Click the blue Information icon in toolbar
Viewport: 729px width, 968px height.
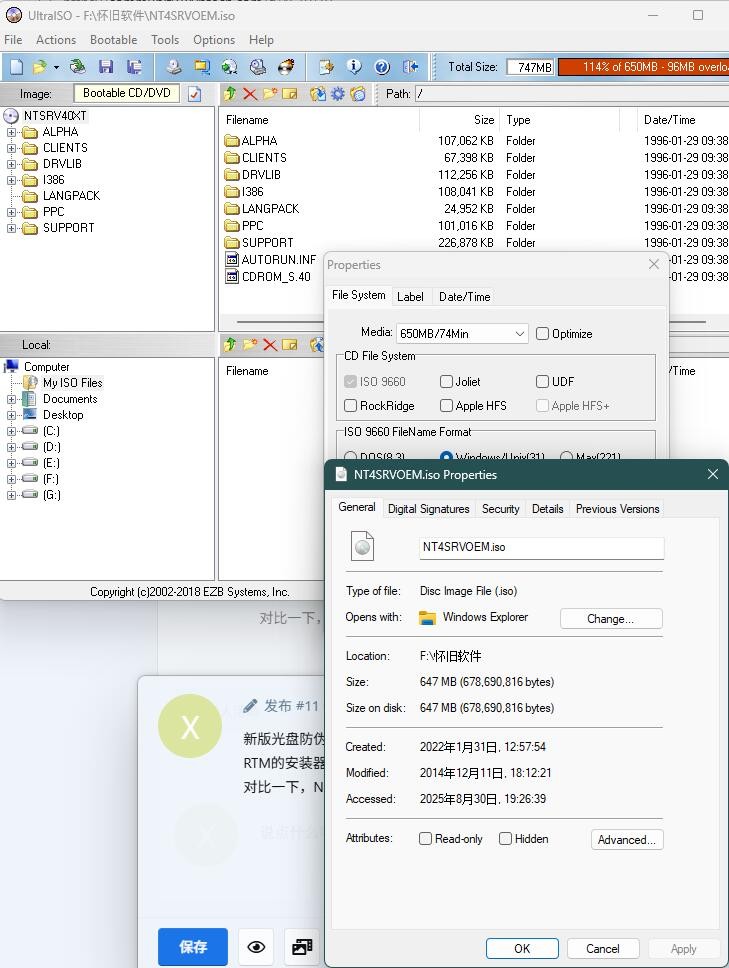click(354, 67)
